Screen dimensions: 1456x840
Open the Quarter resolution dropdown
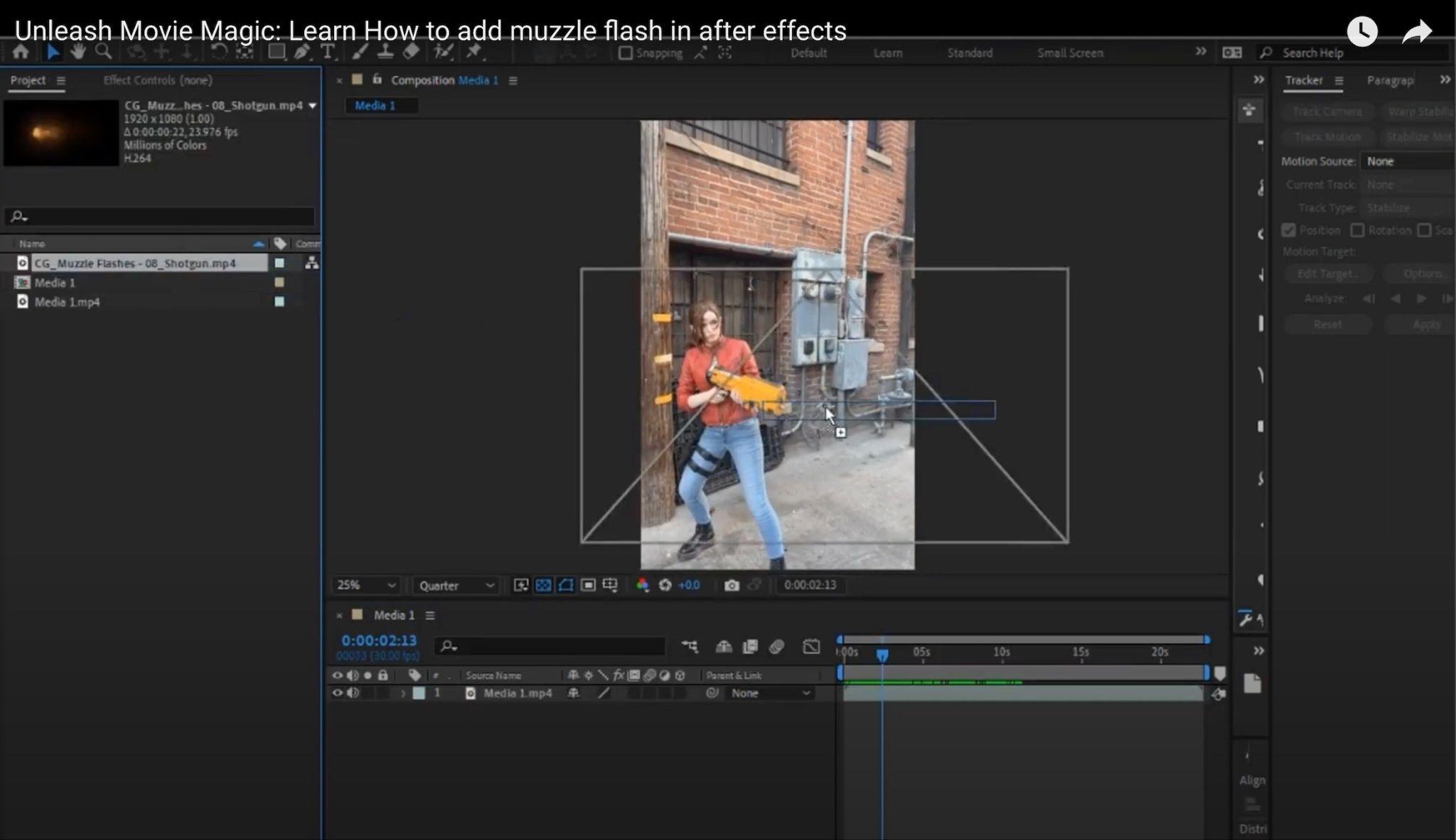(x=456, y=585)
